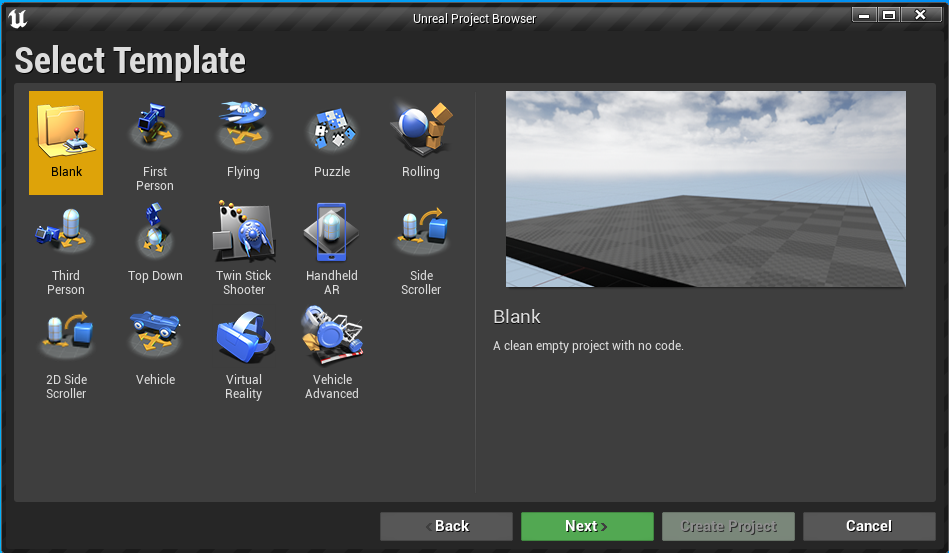Click the Blank heading under preview
Viewport: 949px width, 553px height.
(x=516, y=316)
